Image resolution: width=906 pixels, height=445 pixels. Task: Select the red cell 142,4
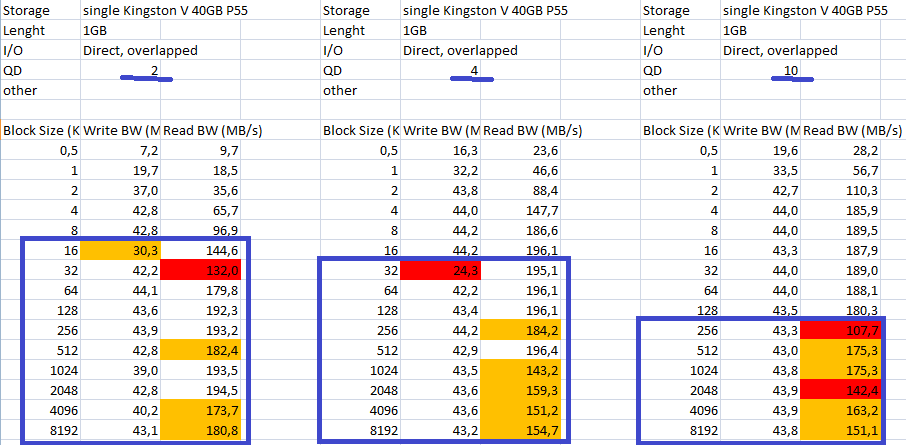(841, 391)
